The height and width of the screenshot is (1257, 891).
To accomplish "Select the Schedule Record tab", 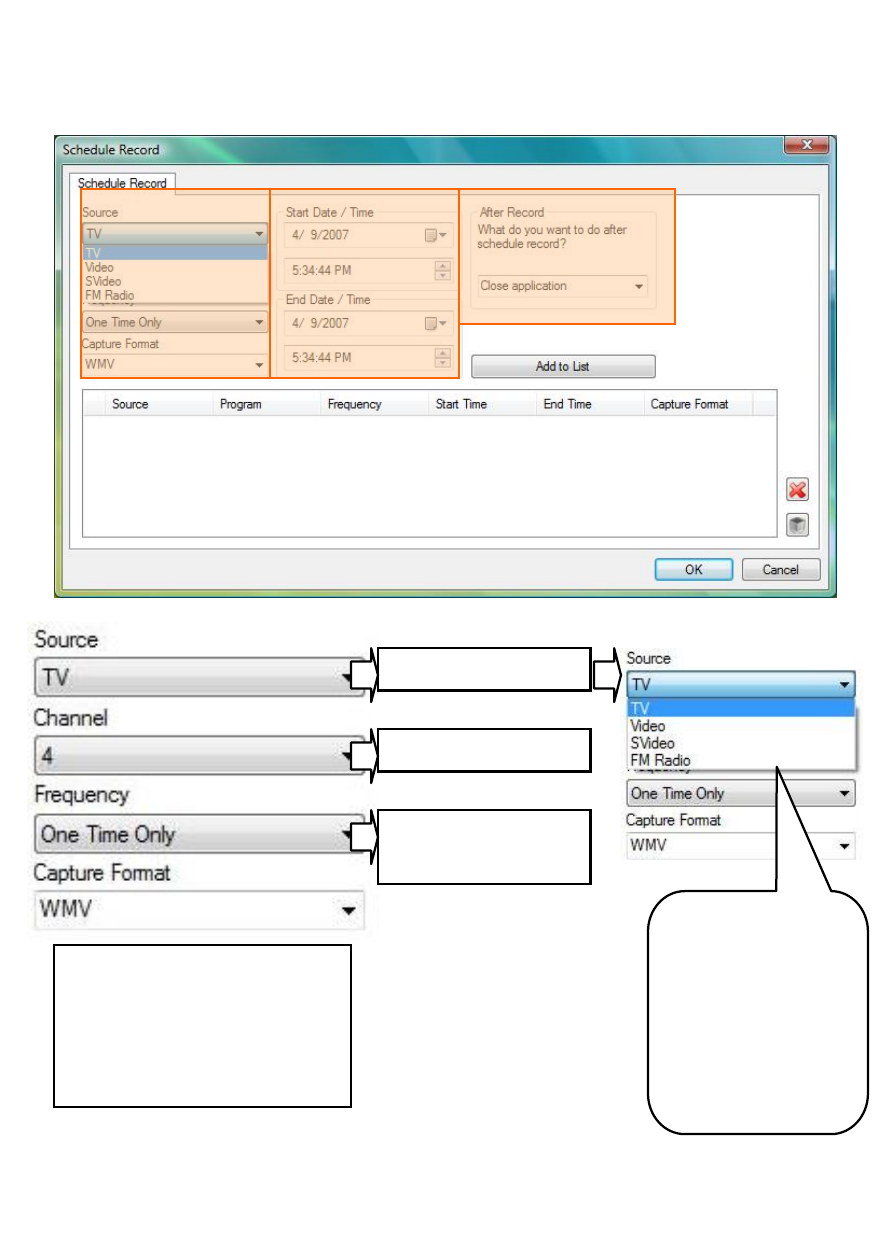I will pyautogui.click(x=121, y=183).
